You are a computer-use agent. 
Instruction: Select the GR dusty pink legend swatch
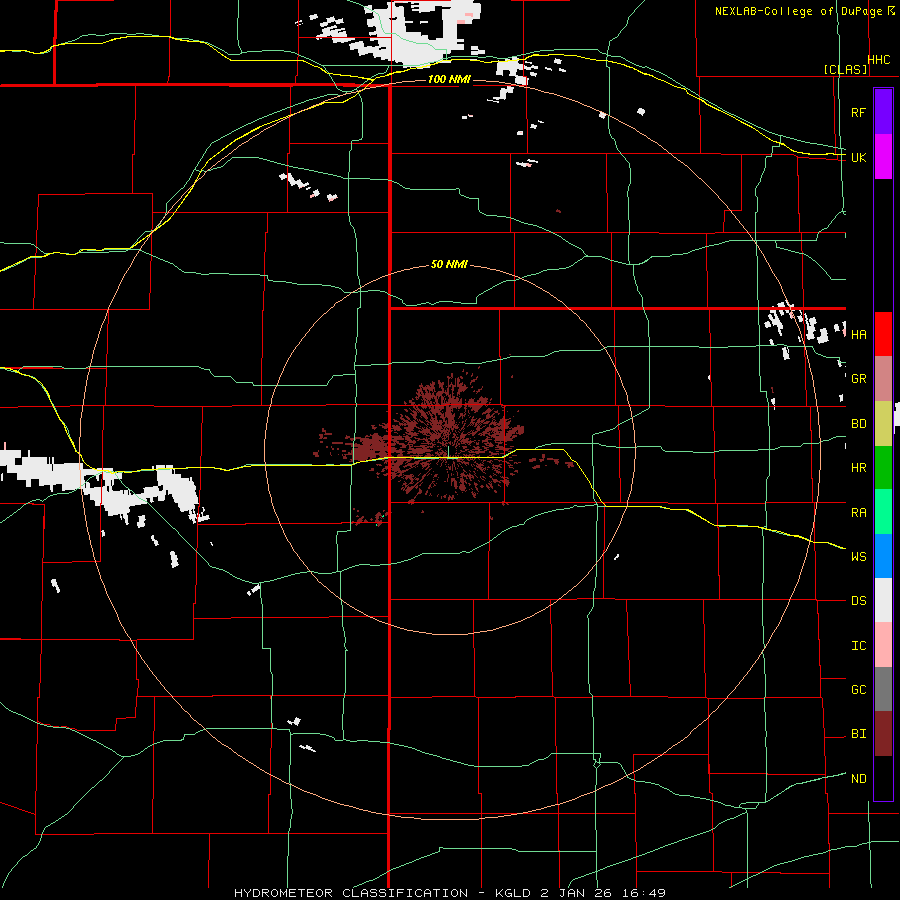coord(883,378)
